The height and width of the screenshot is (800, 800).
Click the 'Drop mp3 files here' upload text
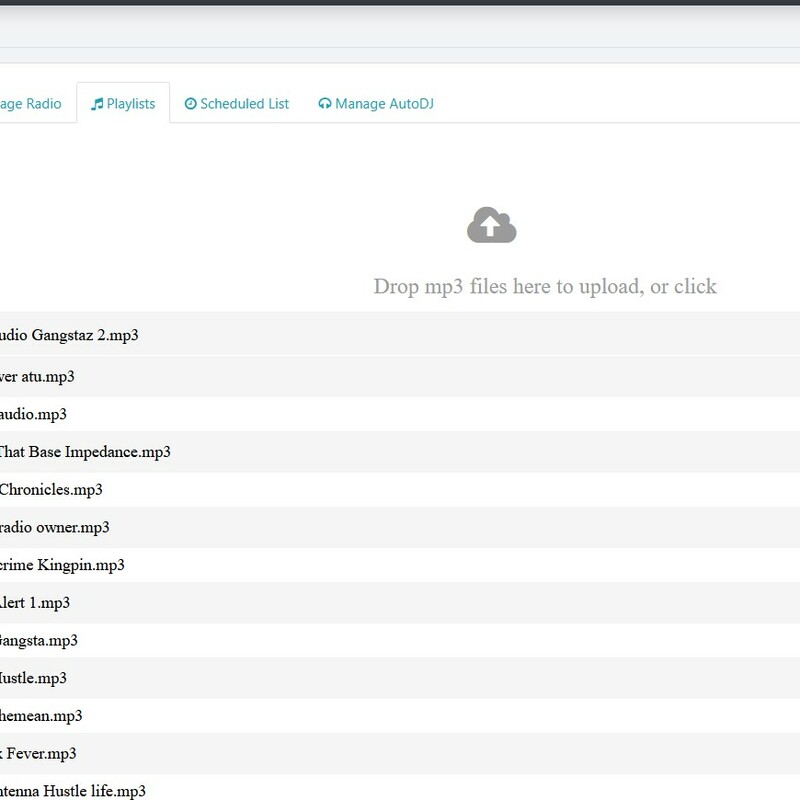tap(545, 287)
